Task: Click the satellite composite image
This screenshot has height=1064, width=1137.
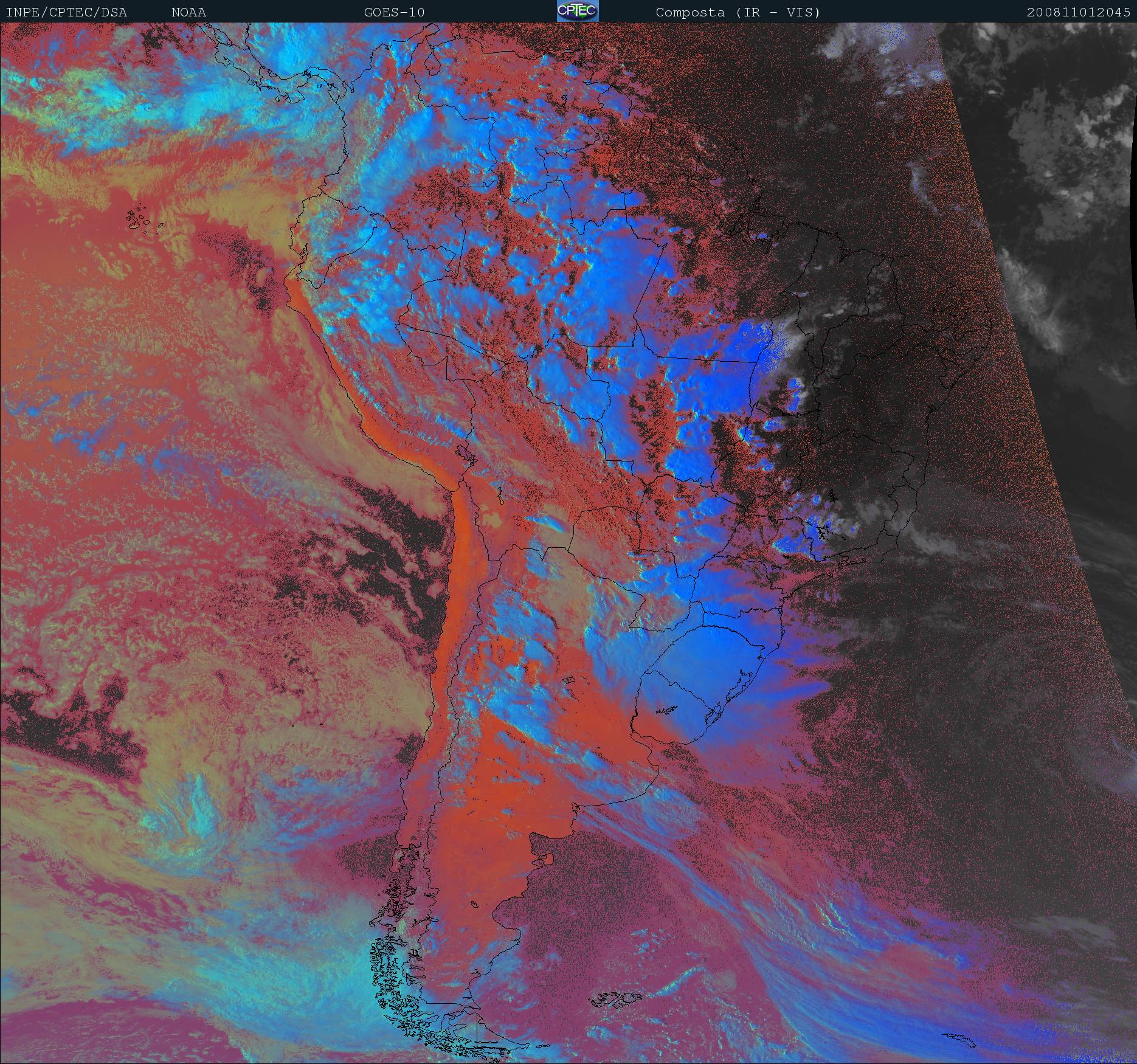Action: pyautogui.click(x=568, y=543)
